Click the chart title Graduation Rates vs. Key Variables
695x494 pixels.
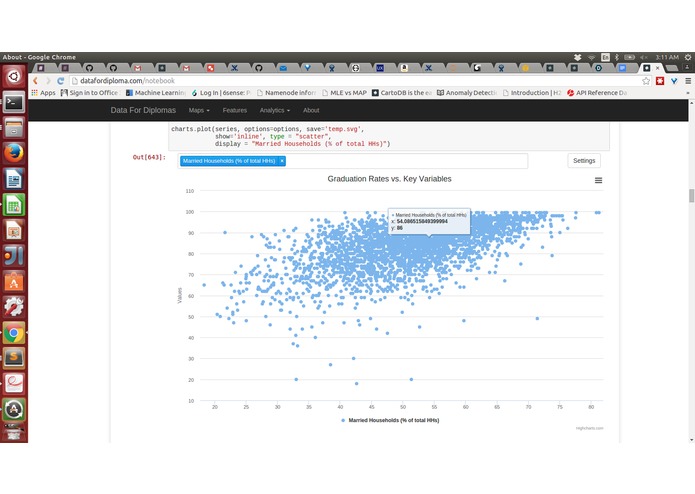(389, 179)
